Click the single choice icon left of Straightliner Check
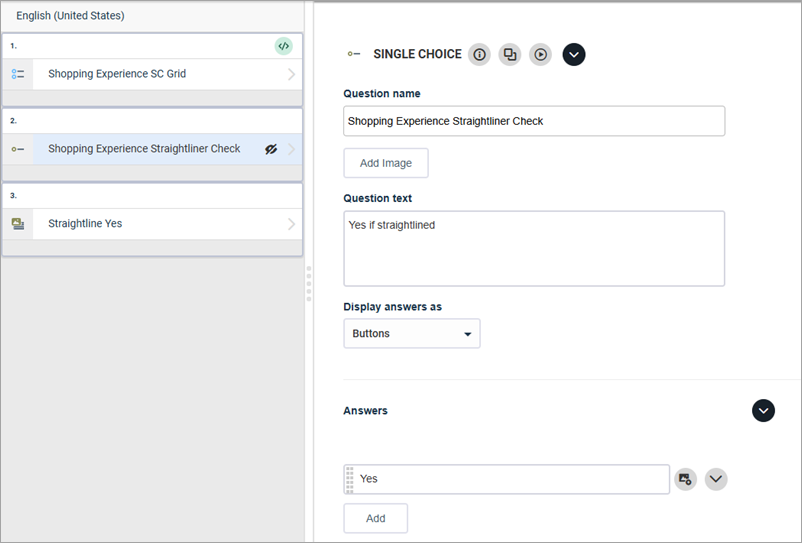Screen dimensions: 802x543 tap(18, 149)
